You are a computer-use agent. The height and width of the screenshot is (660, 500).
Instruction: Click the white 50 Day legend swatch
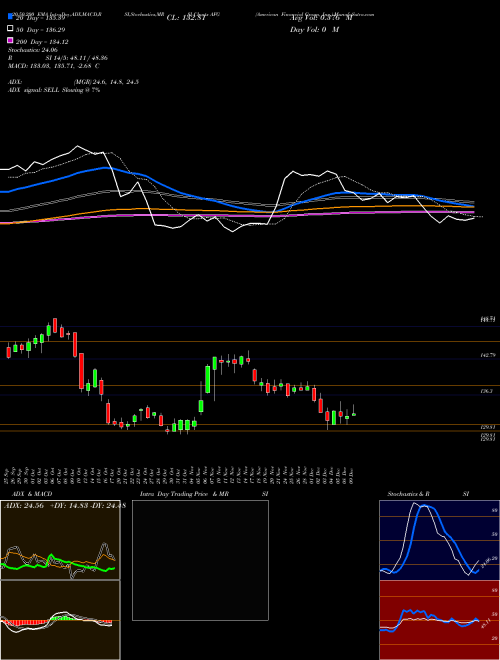11,29
